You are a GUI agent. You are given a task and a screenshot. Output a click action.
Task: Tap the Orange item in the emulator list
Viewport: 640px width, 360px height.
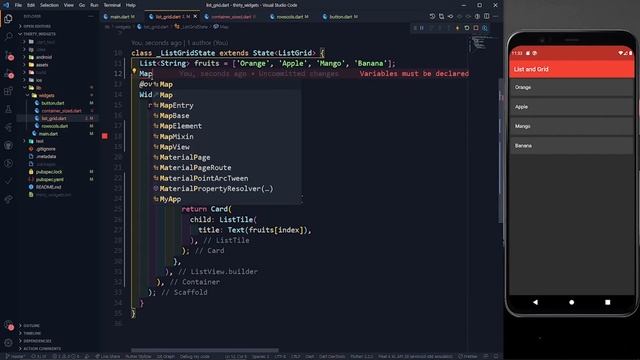(571, 87)
